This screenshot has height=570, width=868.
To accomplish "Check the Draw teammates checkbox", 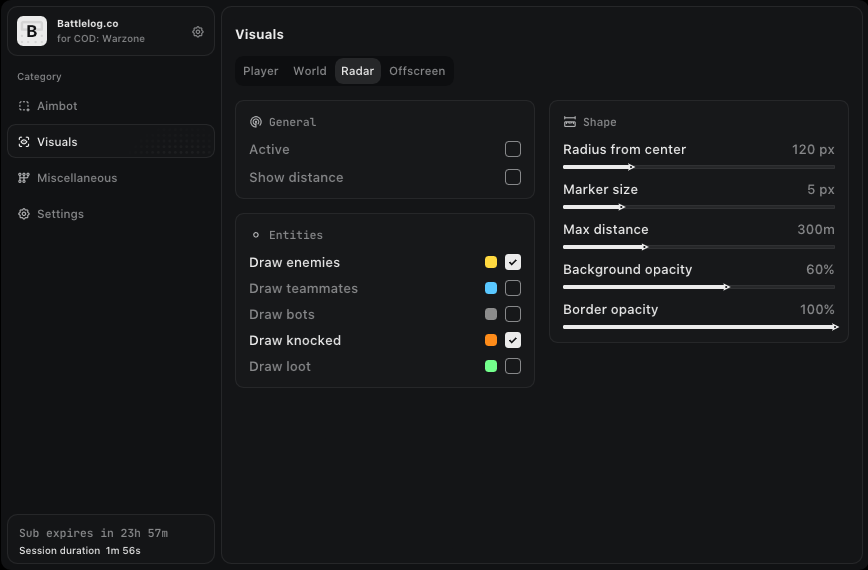I will point(513,288).
